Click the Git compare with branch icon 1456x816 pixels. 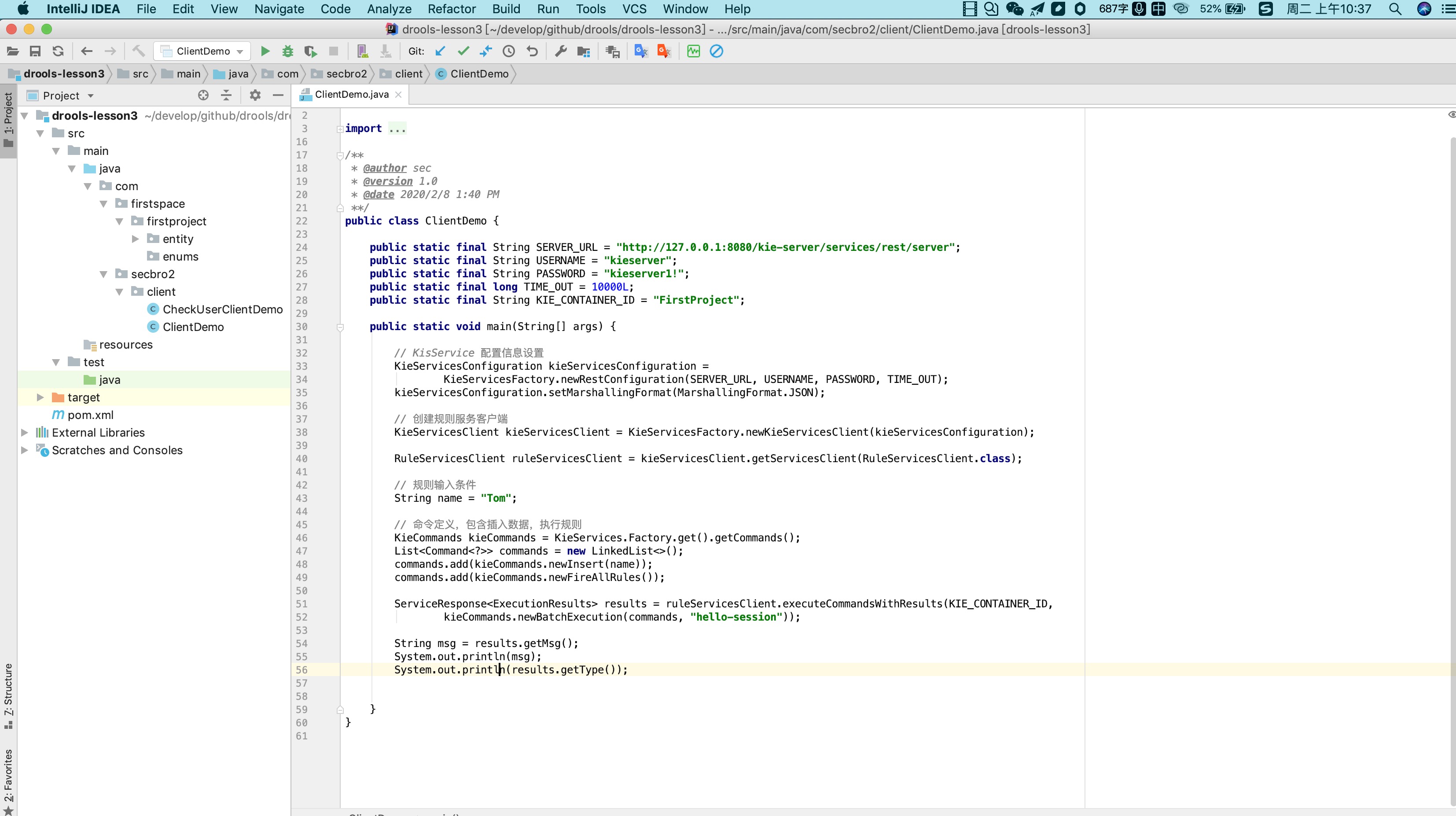(486, 51)
